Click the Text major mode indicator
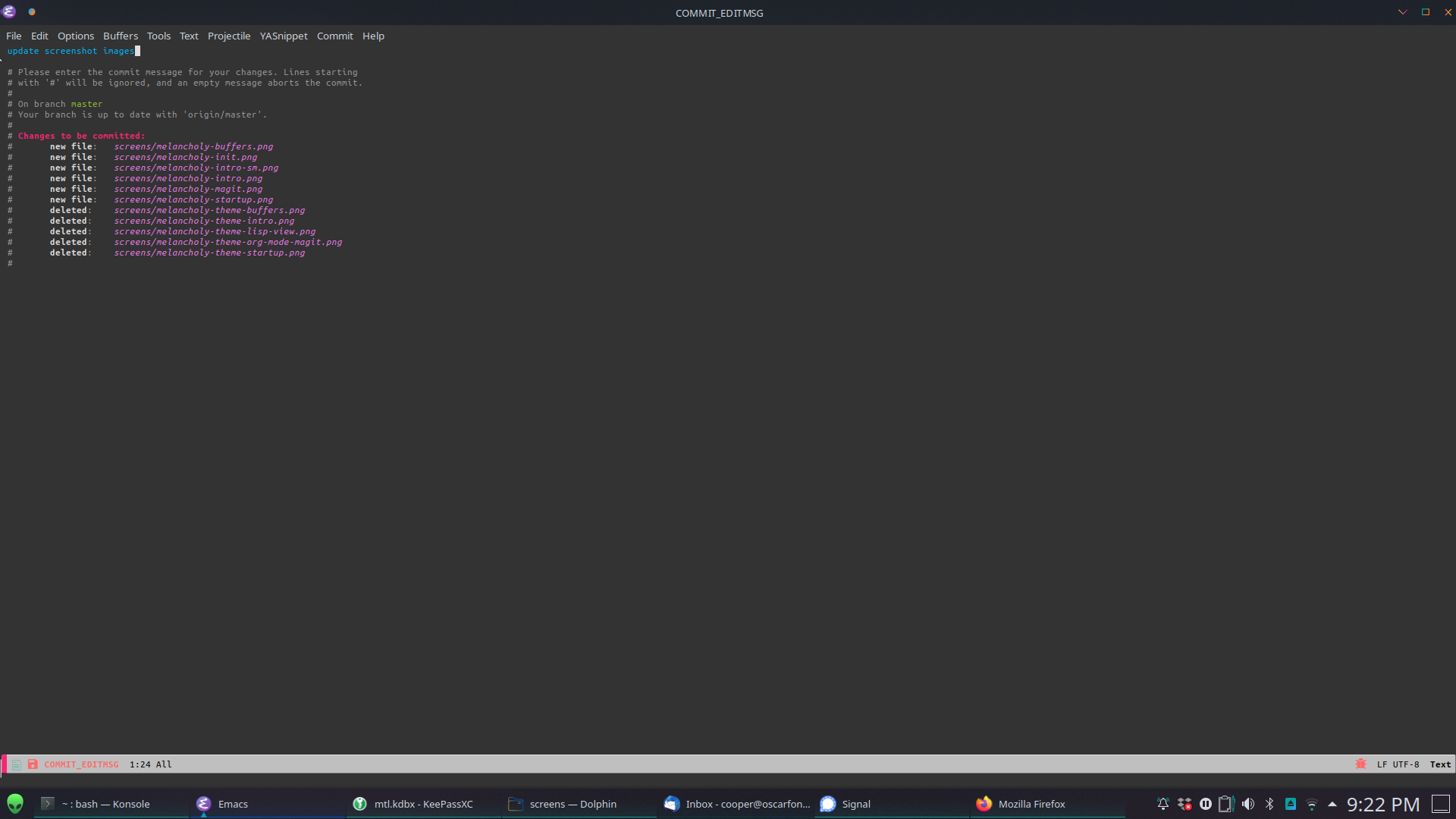The width and height of the screenshot is (1456, 819). click(x=1440, y=764)
